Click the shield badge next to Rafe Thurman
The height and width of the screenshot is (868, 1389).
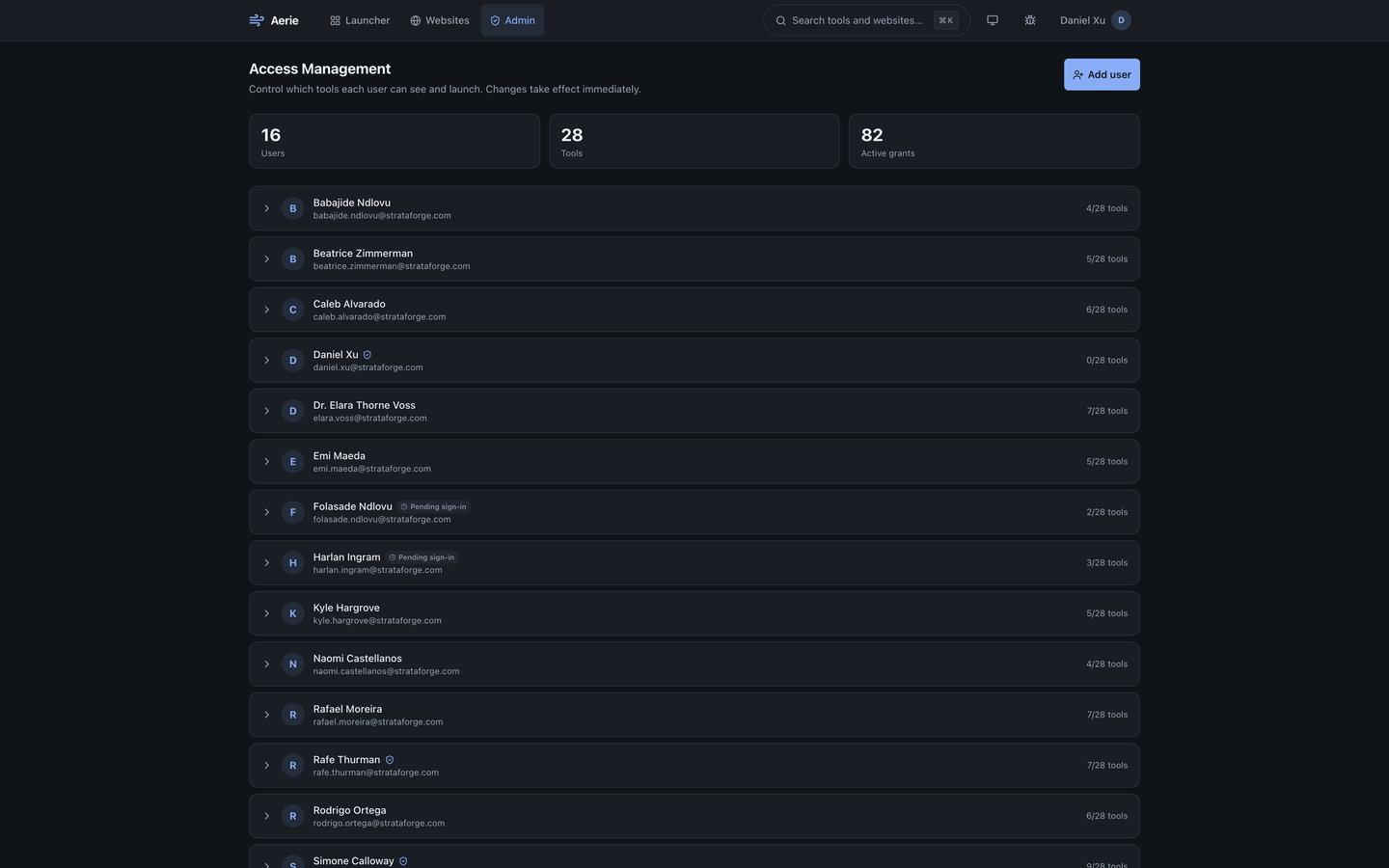[390, 760]
